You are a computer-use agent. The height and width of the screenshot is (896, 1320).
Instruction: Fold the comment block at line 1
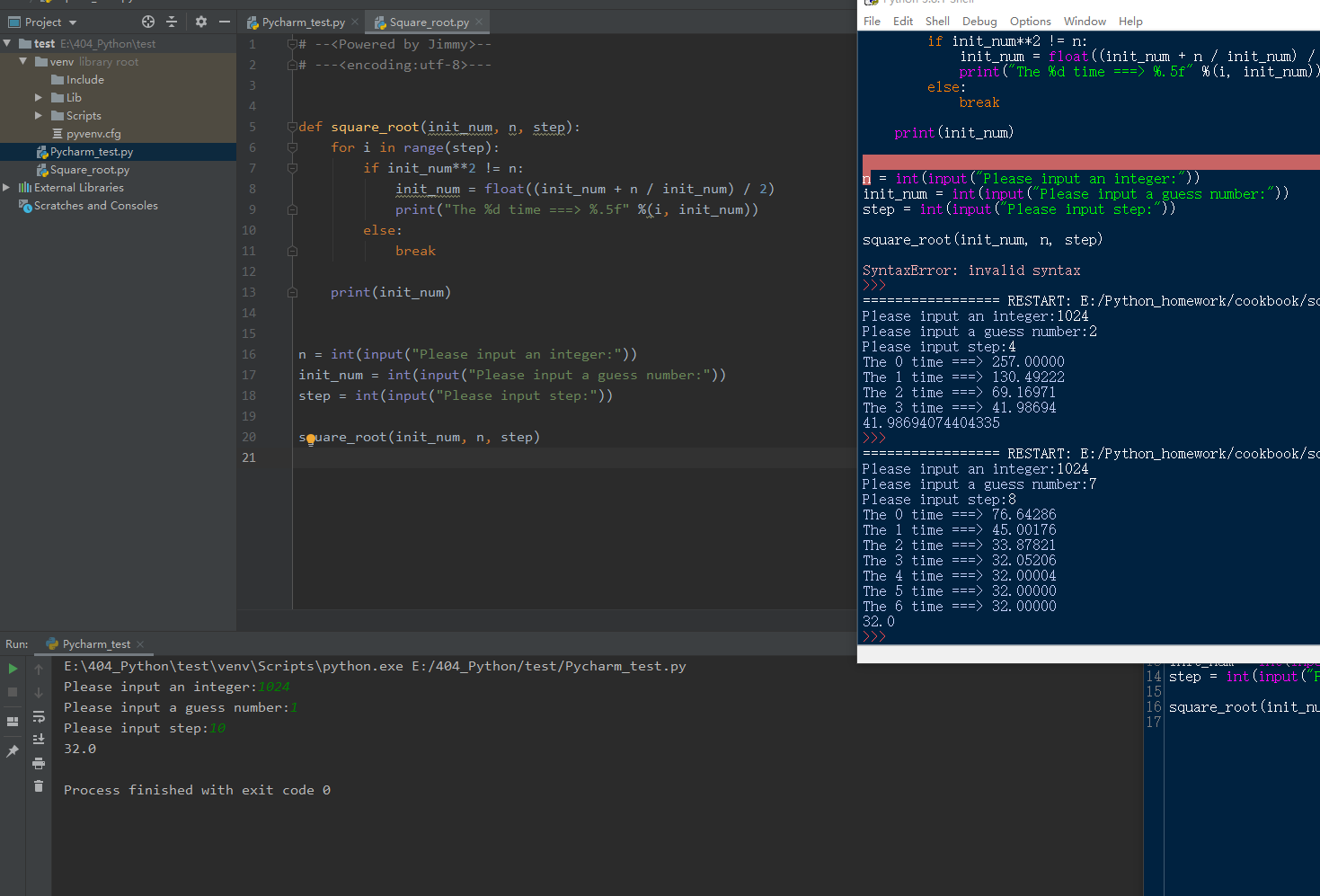(292, 44)
